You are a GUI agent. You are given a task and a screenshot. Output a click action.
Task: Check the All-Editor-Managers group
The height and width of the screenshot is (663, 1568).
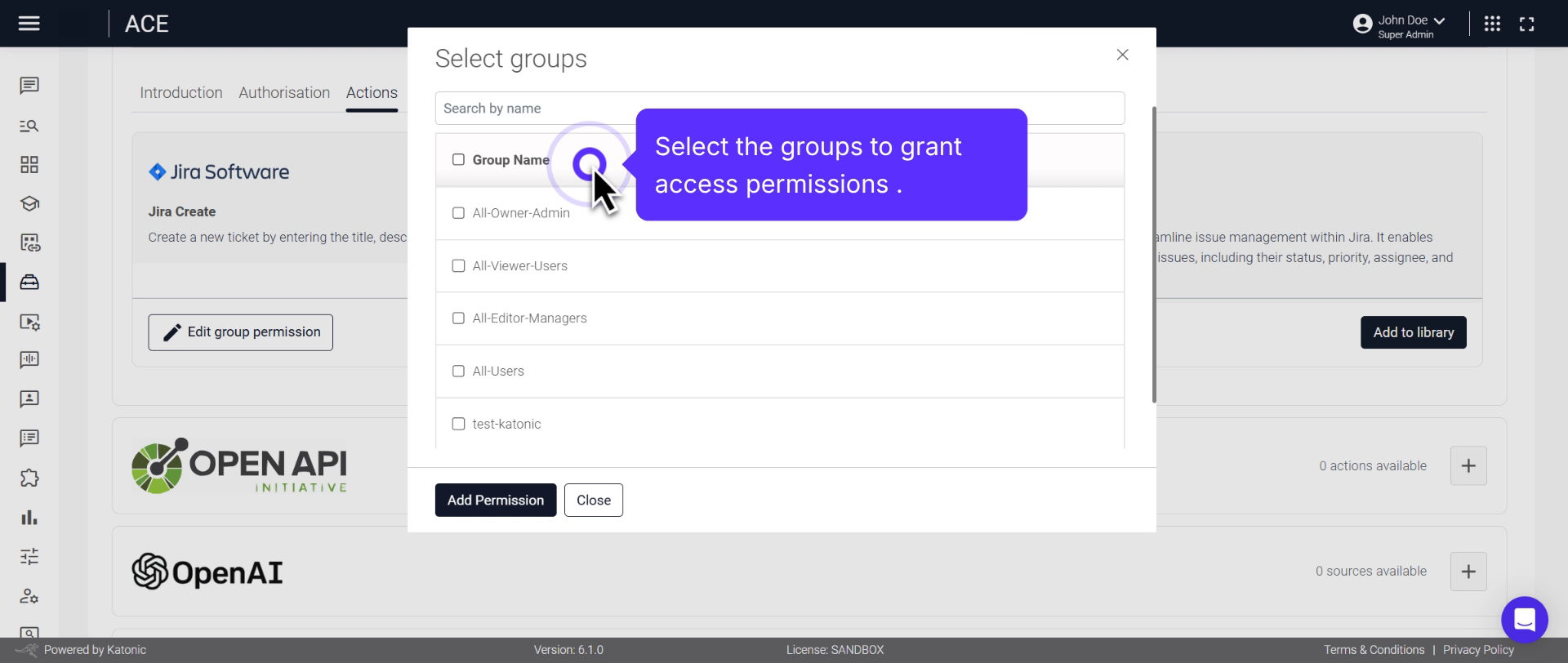pos(458,318)
